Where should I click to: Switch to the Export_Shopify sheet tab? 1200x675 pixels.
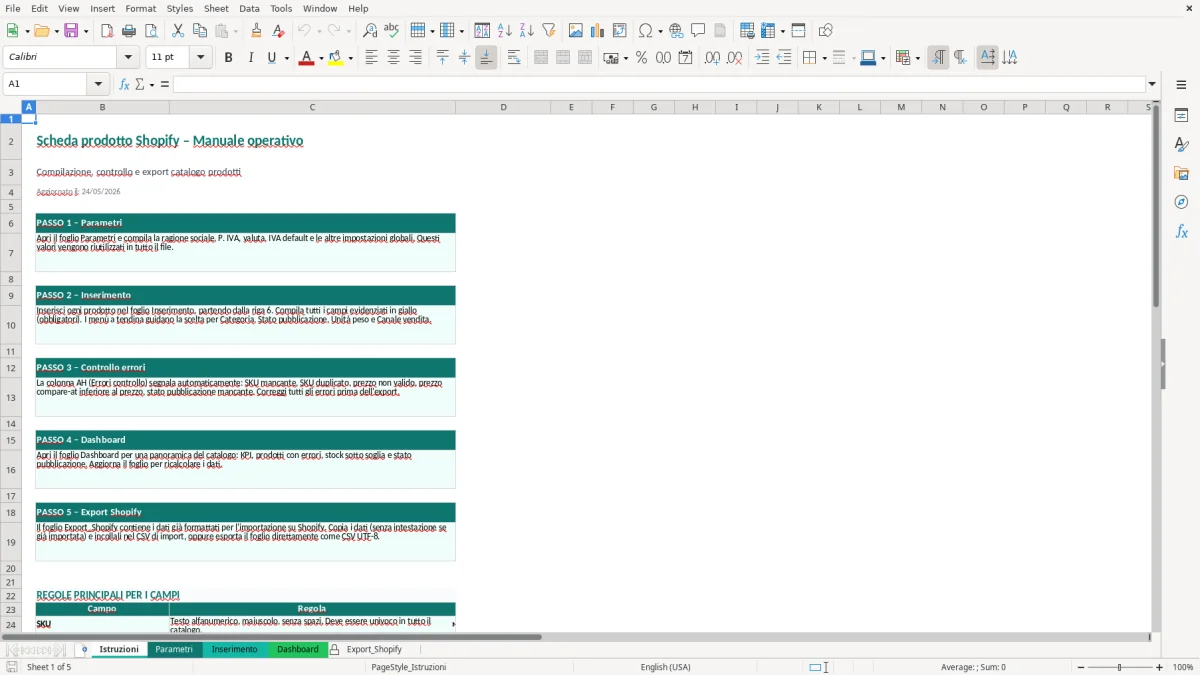point(374,649)
